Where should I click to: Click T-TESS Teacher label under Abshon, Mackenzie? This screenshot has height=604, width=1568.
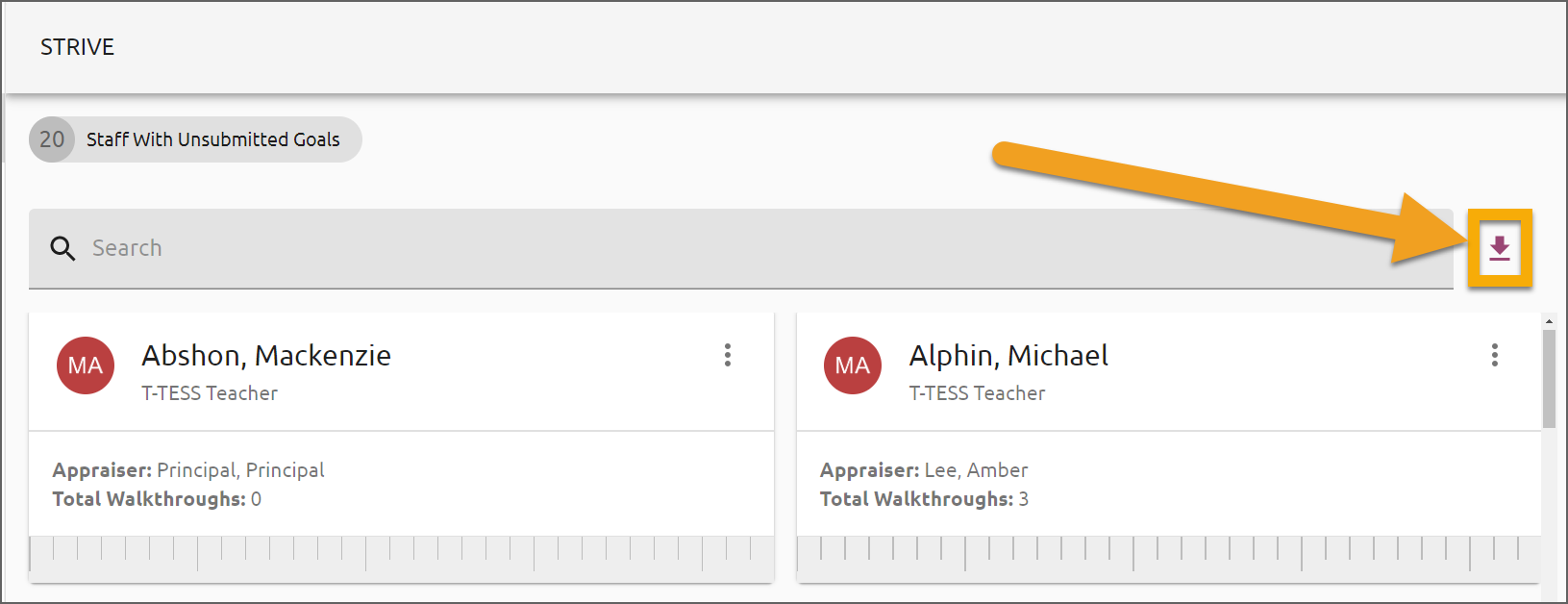click(x=210, y=393)
